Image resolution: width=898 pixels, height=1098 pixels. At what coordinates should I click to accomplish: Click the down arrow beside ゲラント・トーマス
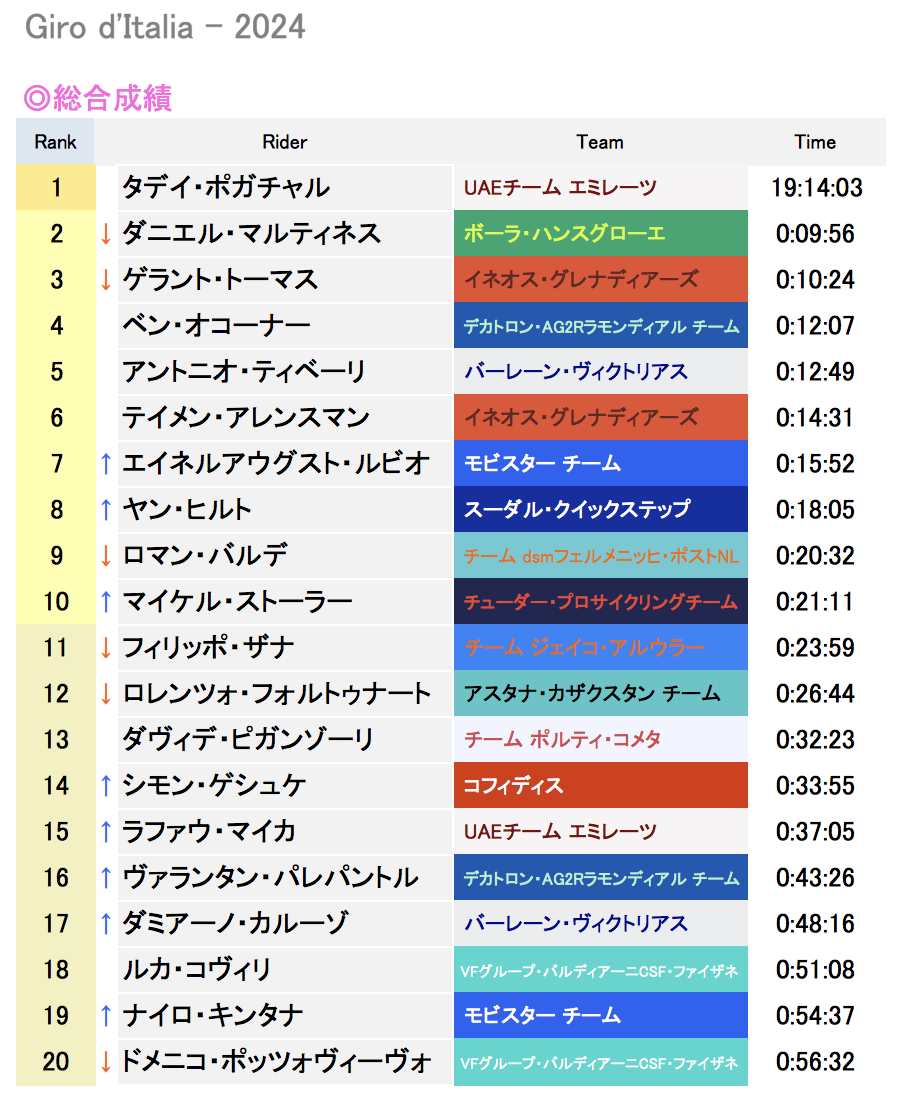(x=106, y=280)
